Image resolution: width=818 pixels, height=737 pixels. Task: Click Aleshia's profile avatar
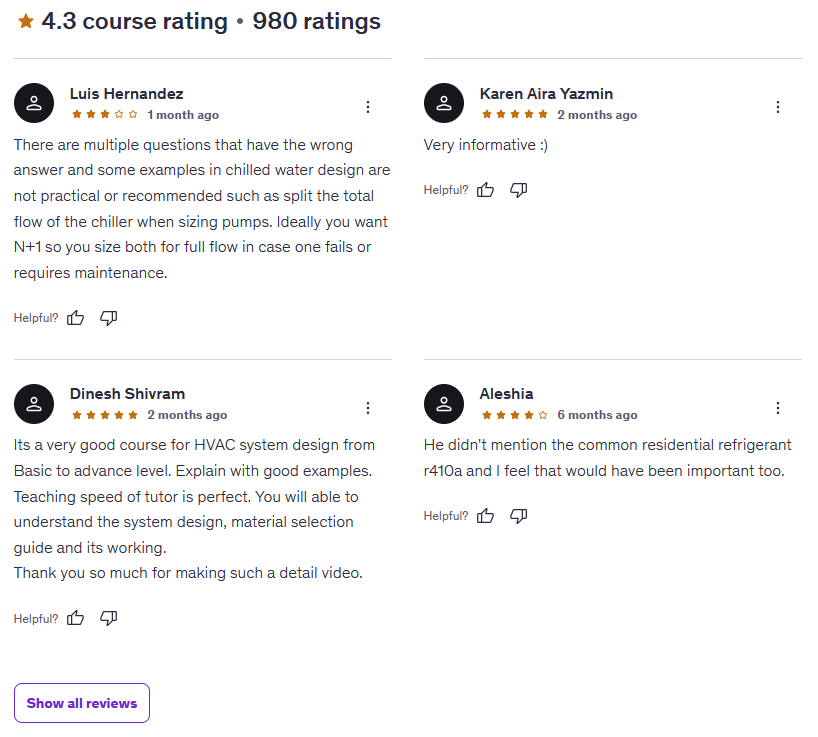tap(444, 404)
